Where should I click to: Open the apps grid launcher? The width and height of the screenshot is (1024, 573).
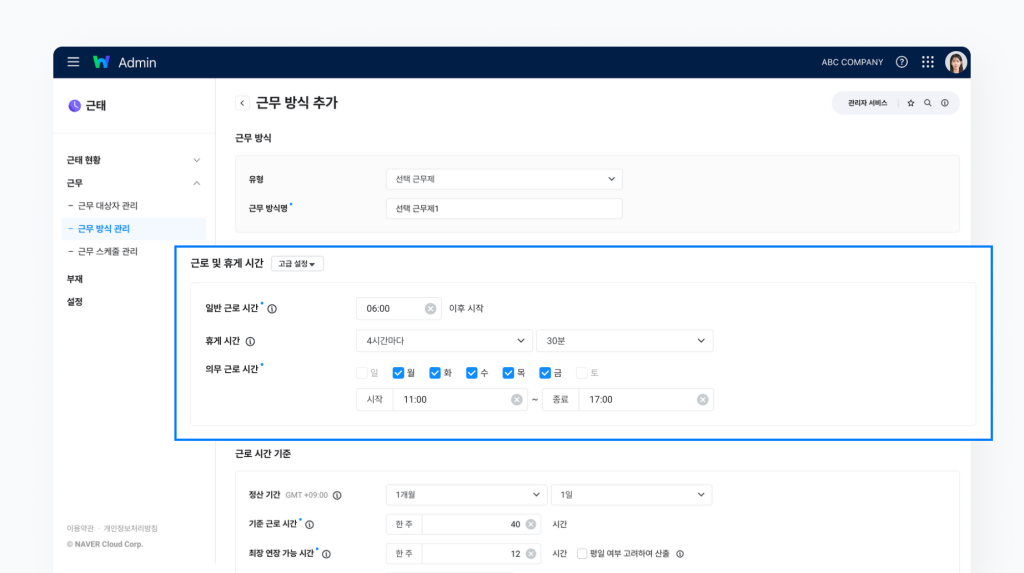tap(927, 62)
